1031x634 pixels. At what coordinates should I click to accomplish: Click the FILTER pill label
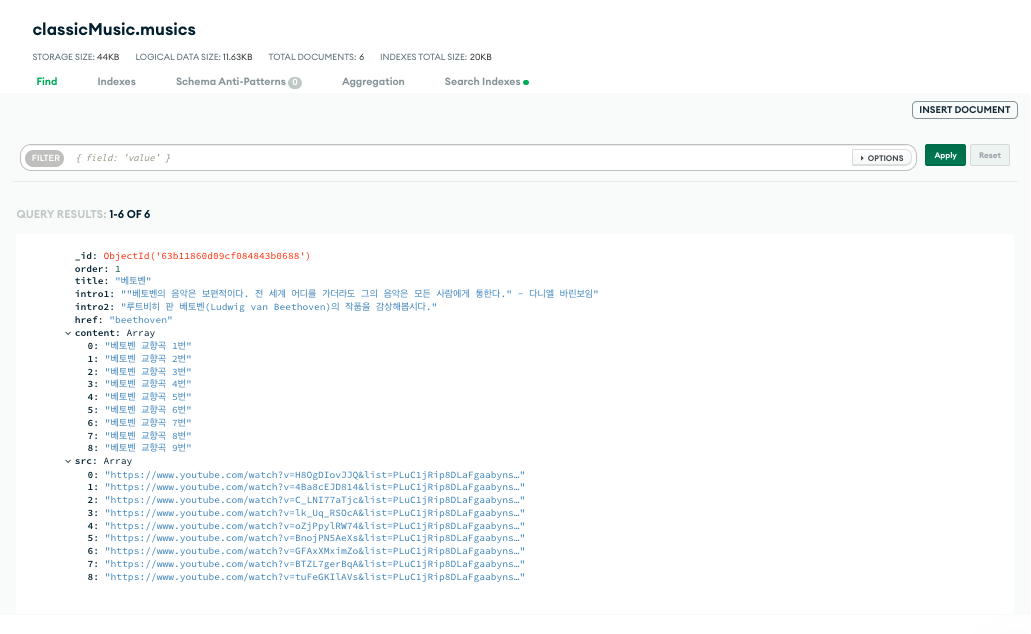[x=44, y=157]
